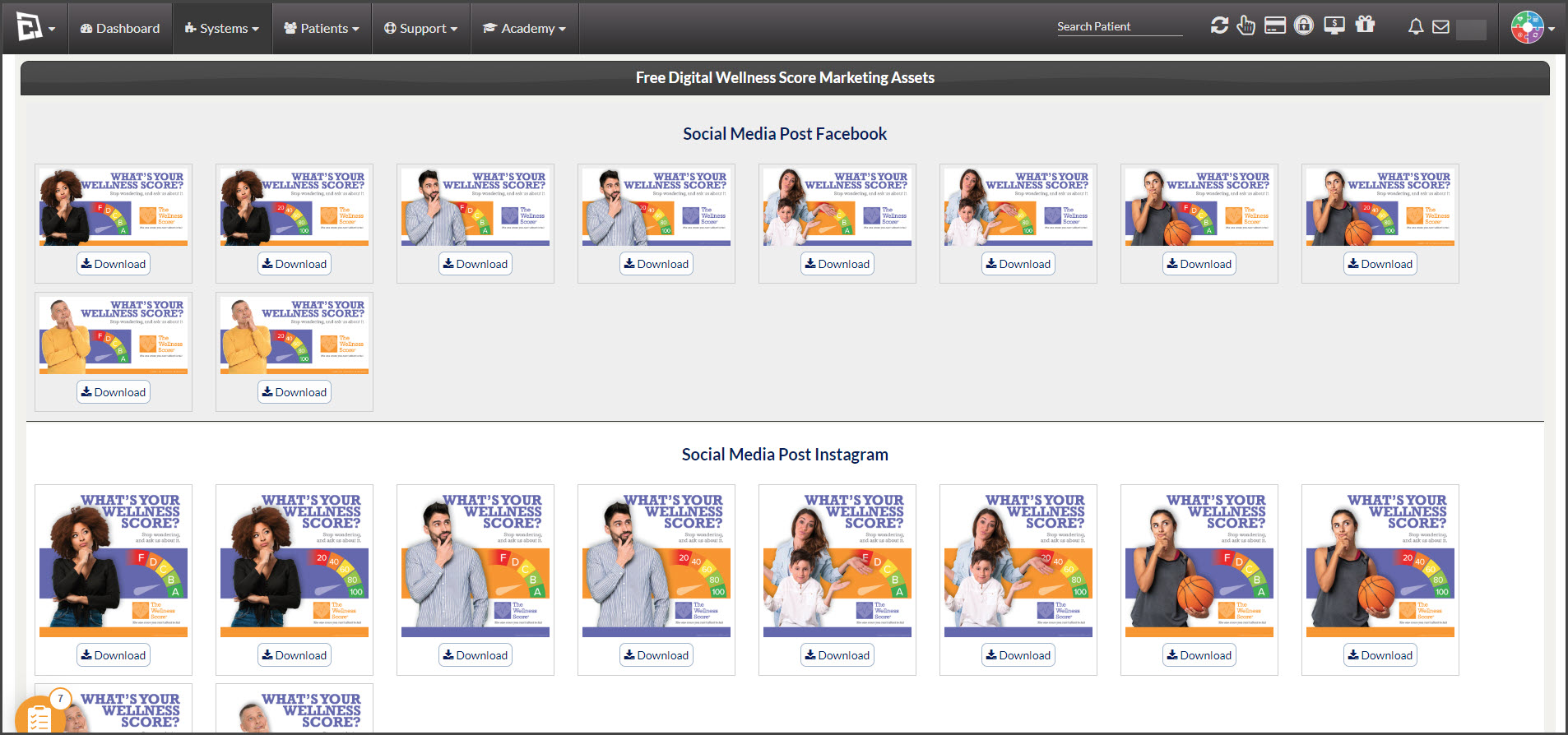The height and width of the screenshot is (735, 1568).
Task: Open Instagram thumbnail of bearded man, number scale
Action: (x=656, y=563)
